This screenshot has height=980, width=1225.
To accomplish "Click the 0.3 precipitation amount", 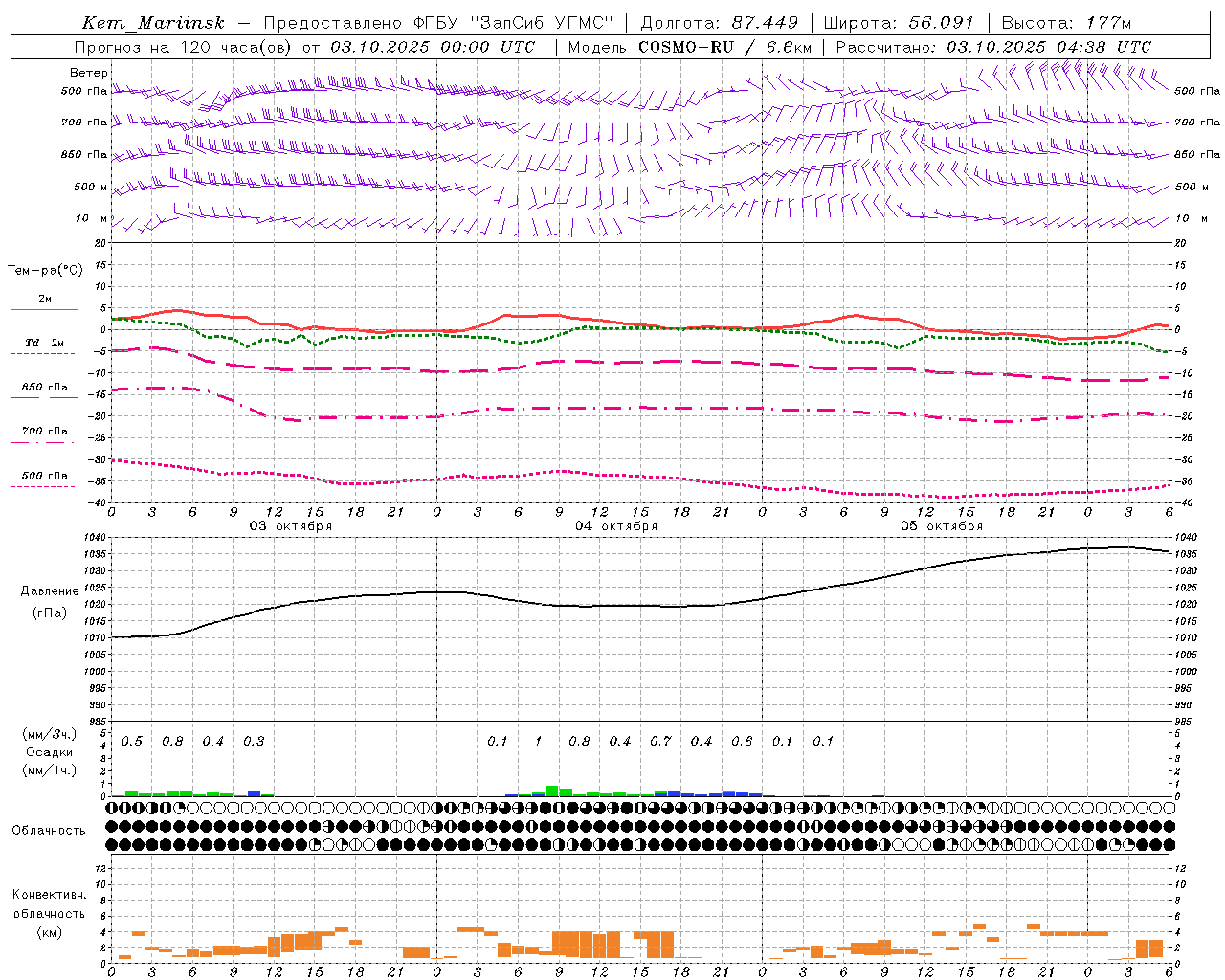I will coord(254,742).
